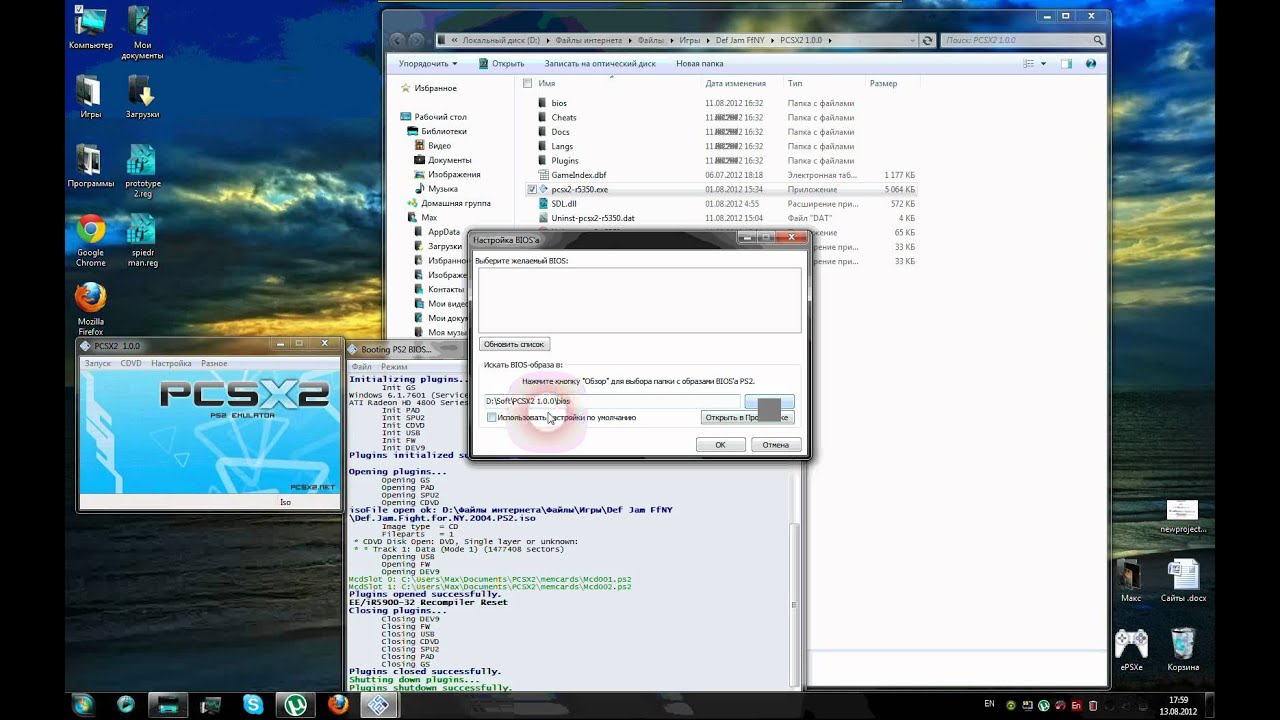
Task: Click the BIOS folder path field
Action: (612, 401)
